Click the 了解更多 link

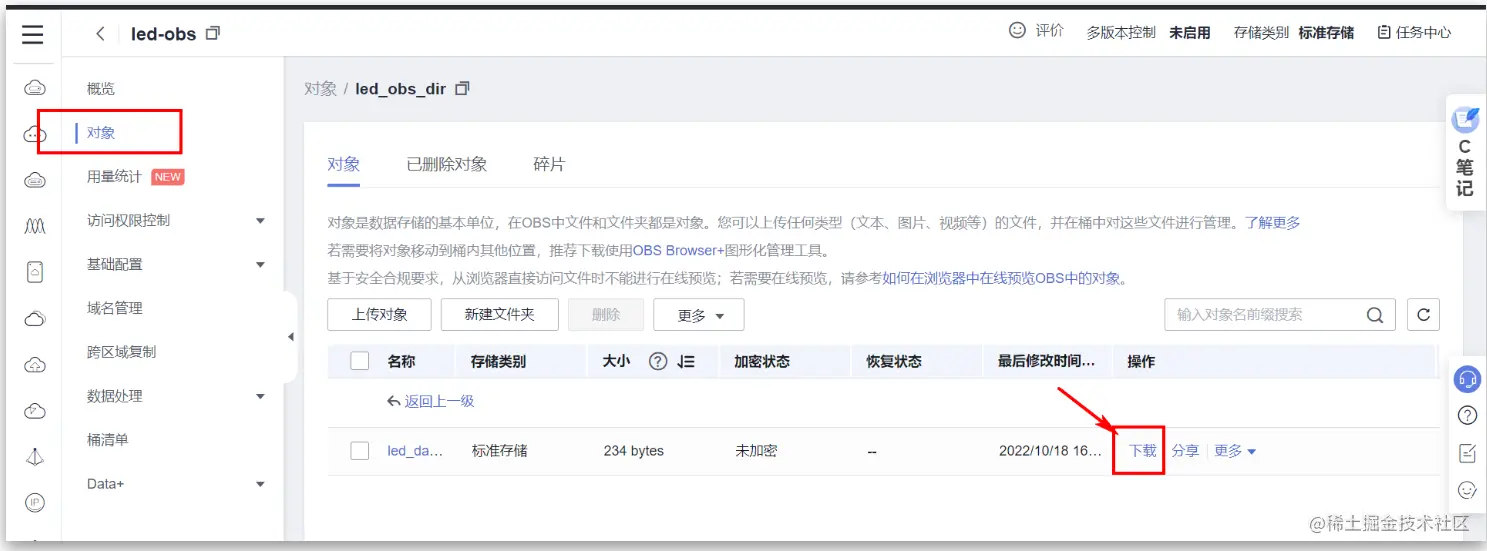(1272, 222)
